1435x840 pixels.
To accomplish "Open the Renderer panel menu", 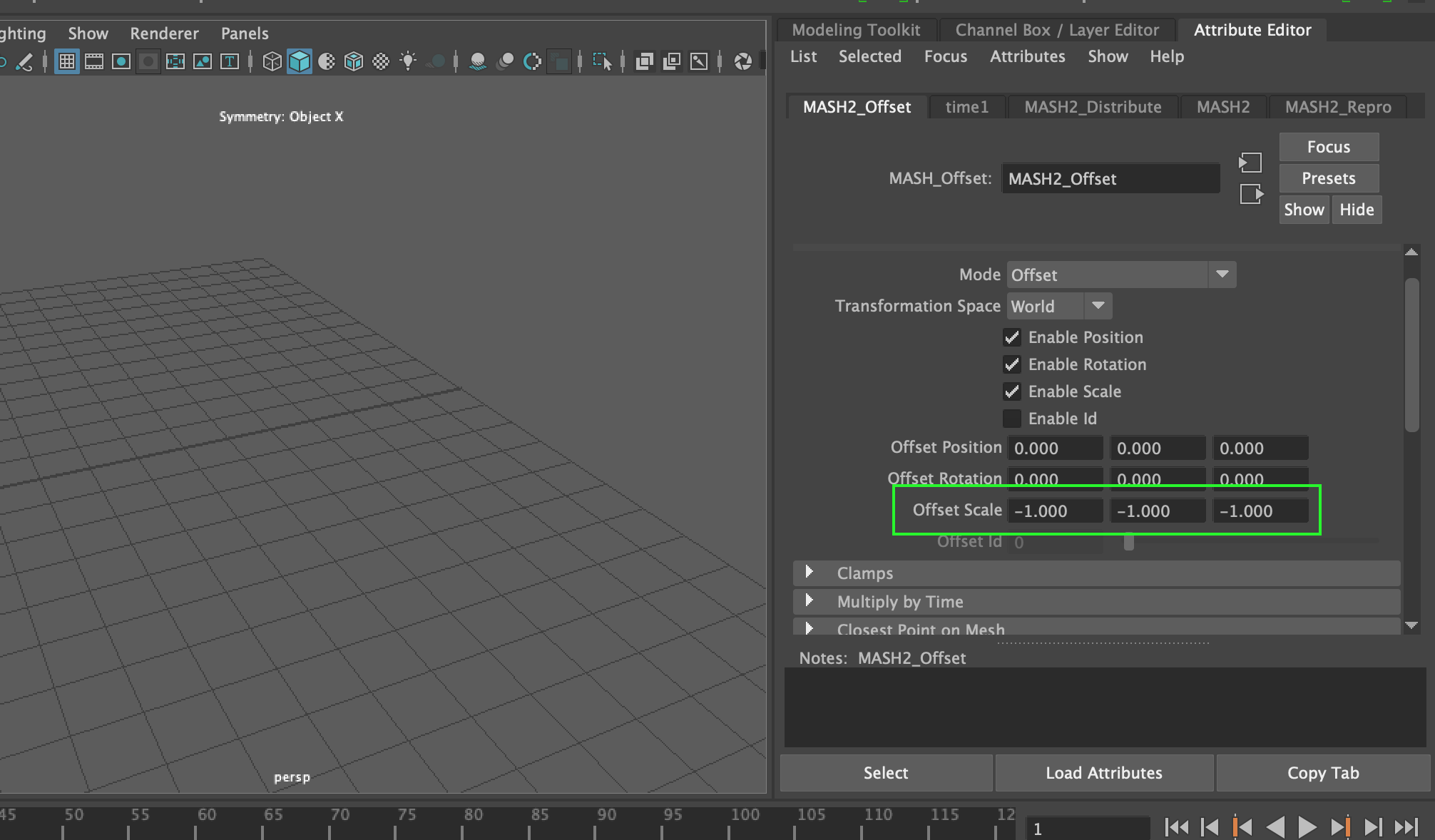I will 164,34.
